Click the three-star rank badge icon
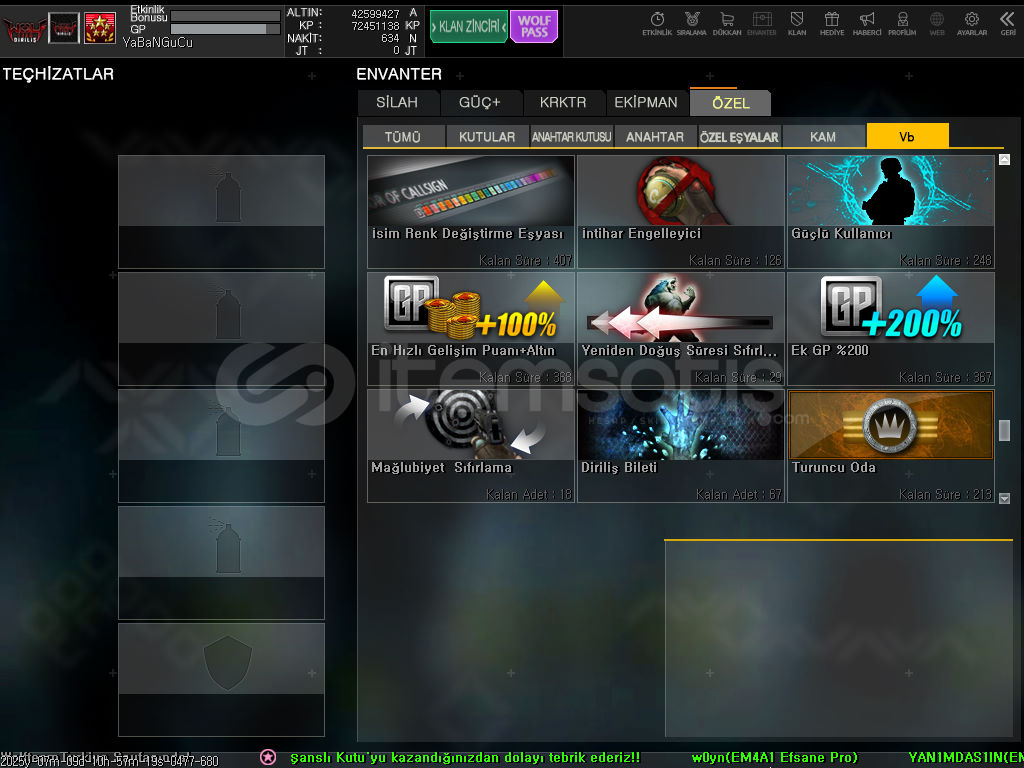This screenshot has width=1024, height=768. tap(100, 28)
